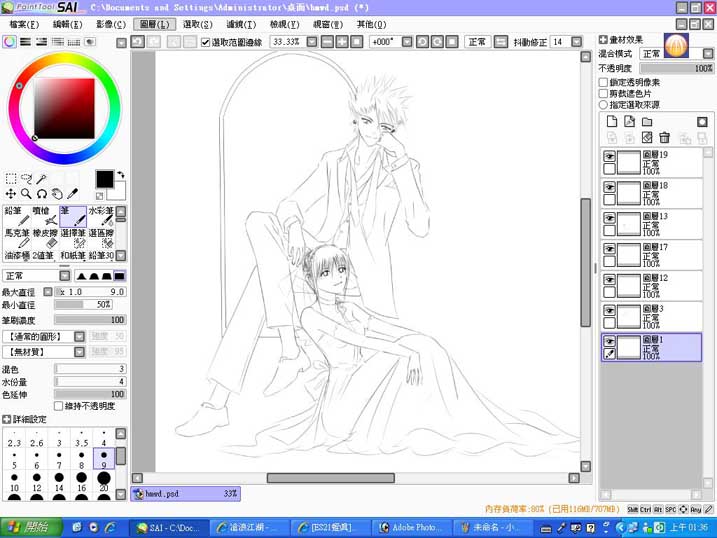Image resolution: width=717 pixels, height=538 pixels.
Task: Select the eyedropper tool
Action: [73, 194]
